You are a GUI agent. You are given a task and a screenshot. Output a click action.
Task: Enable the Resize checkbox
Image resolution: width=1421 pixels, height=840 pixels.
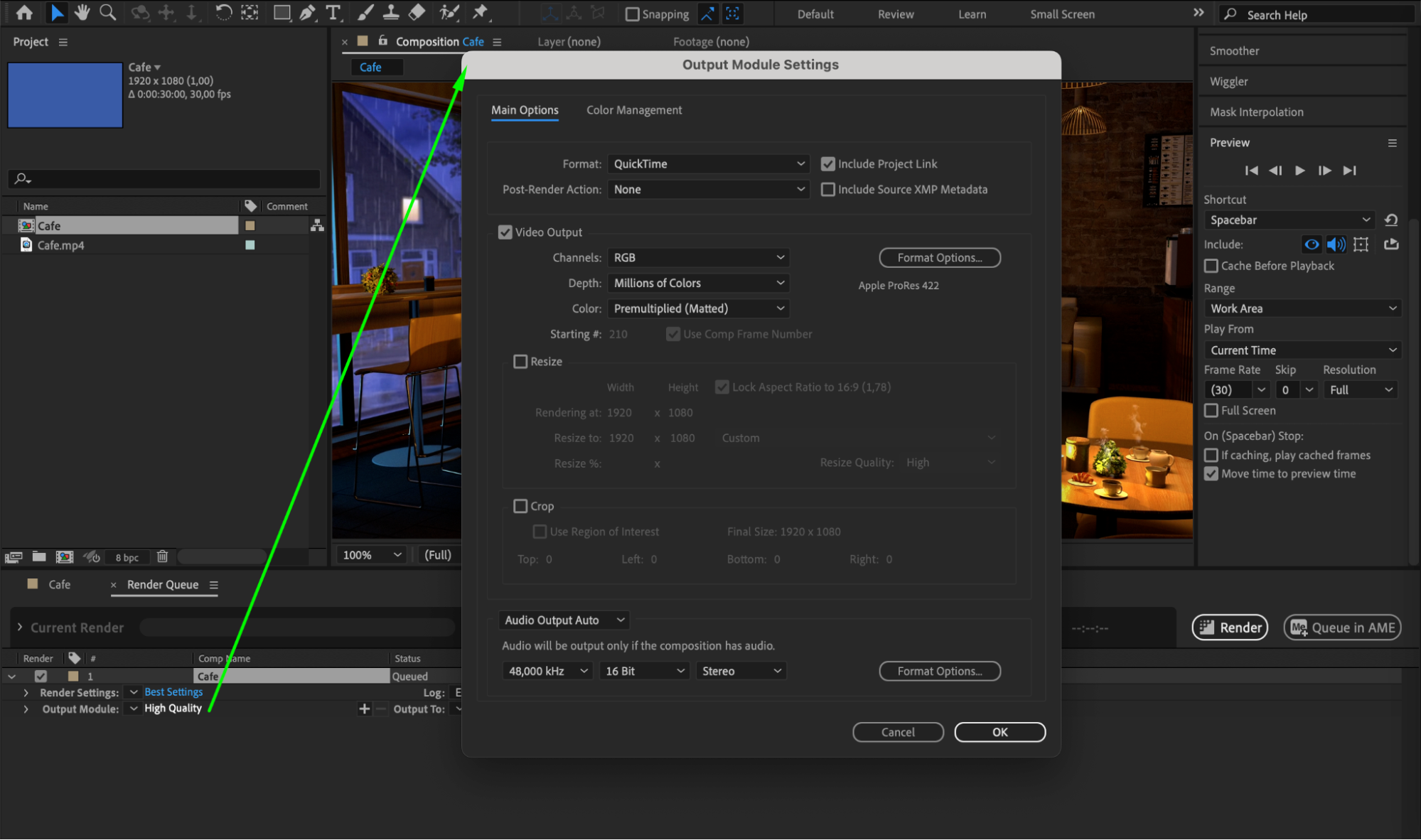click(x=520, y=362)
